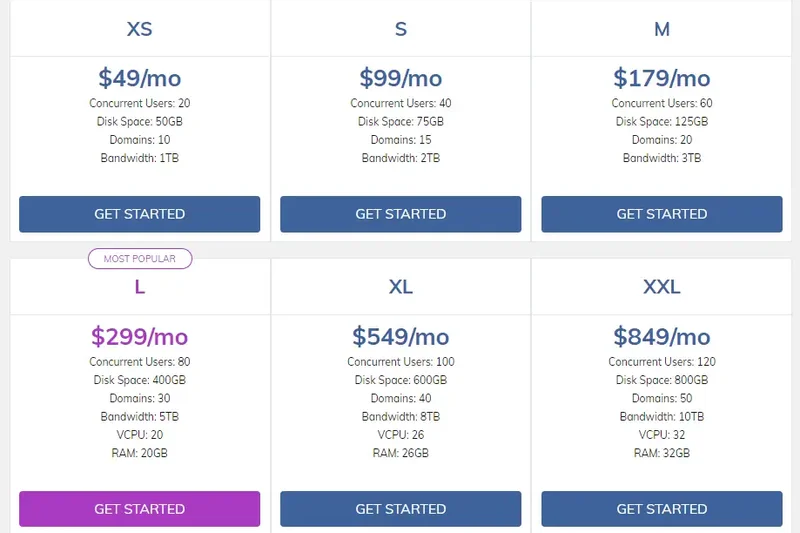800x533 pixels.
Task: Select the XS plan heading
Action: (x=140, y=29)
